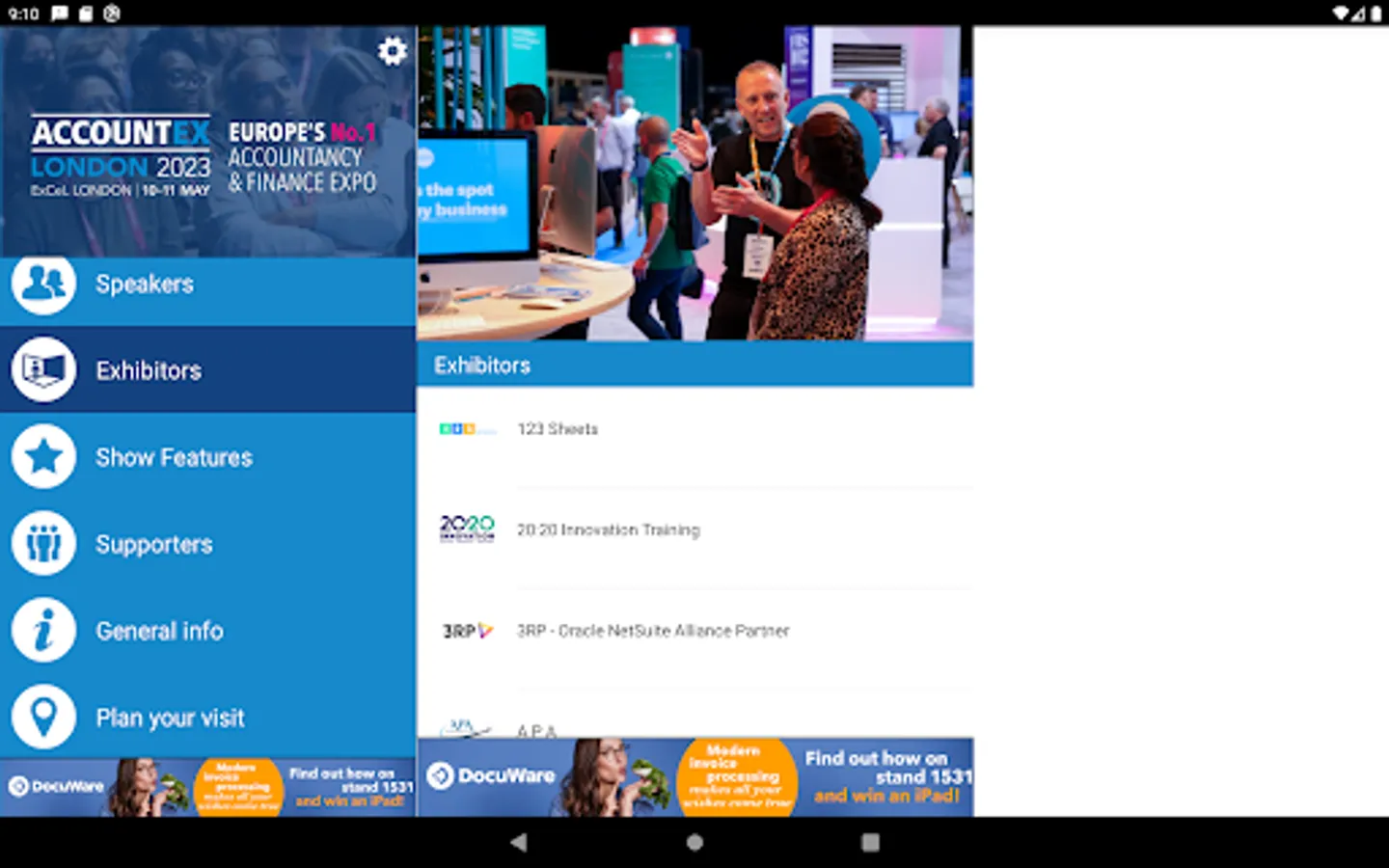Open Show Features menu entry
This screenshot has width=1389, height=868.
pos(208,456)
